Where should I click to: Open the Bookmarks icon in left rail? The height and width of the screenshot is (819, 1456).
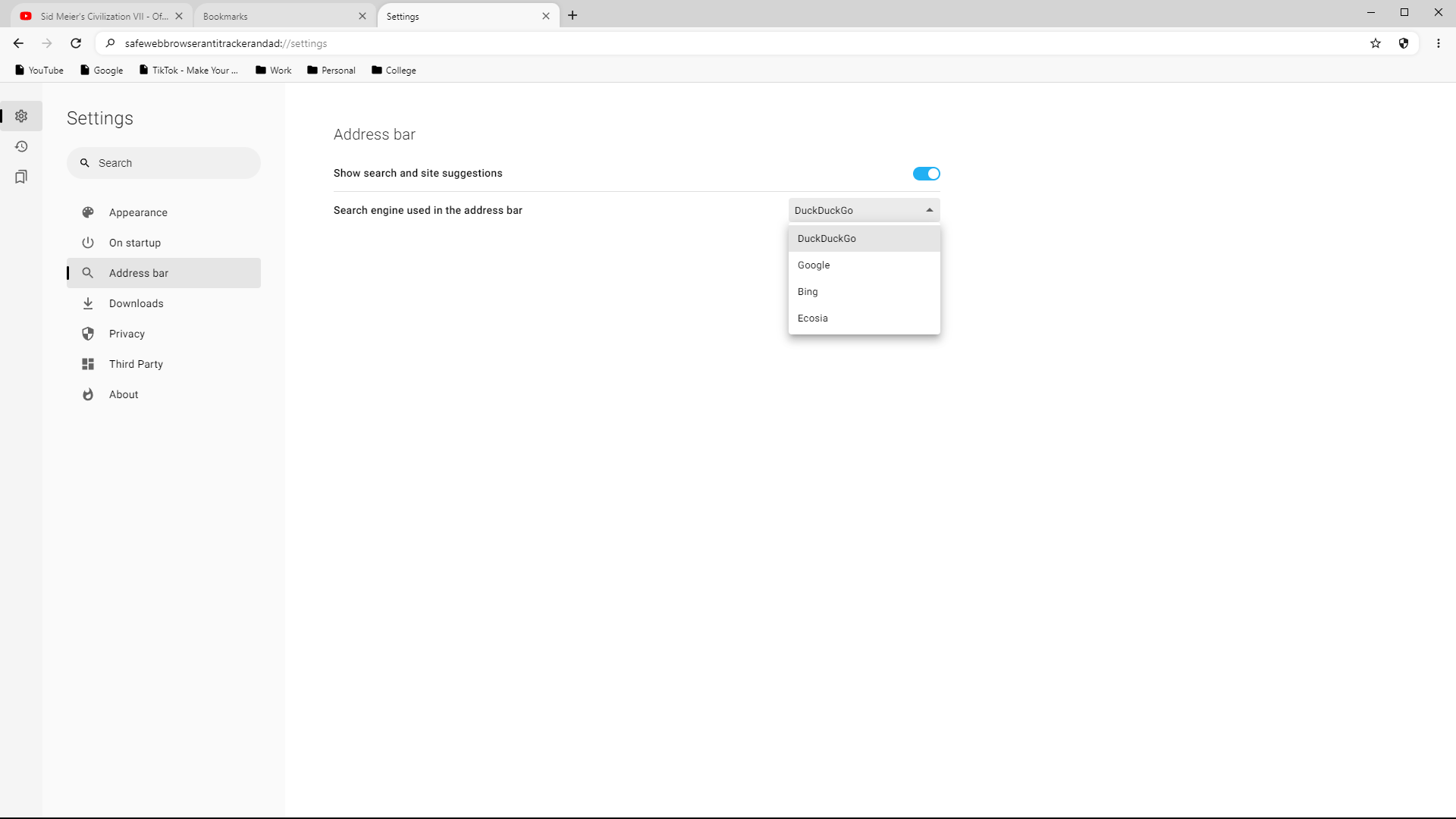pyautogui.click(x=21, y=177)
